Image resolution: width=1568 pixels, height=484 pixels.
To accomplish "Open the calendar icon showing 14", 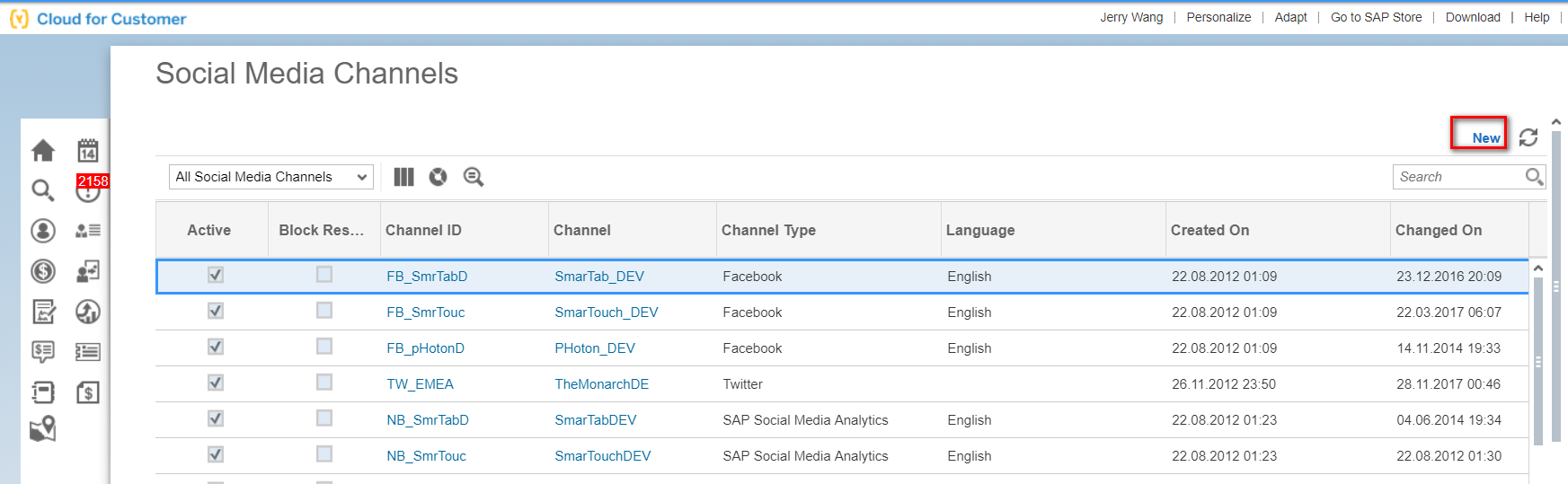I will coord(87,150).
